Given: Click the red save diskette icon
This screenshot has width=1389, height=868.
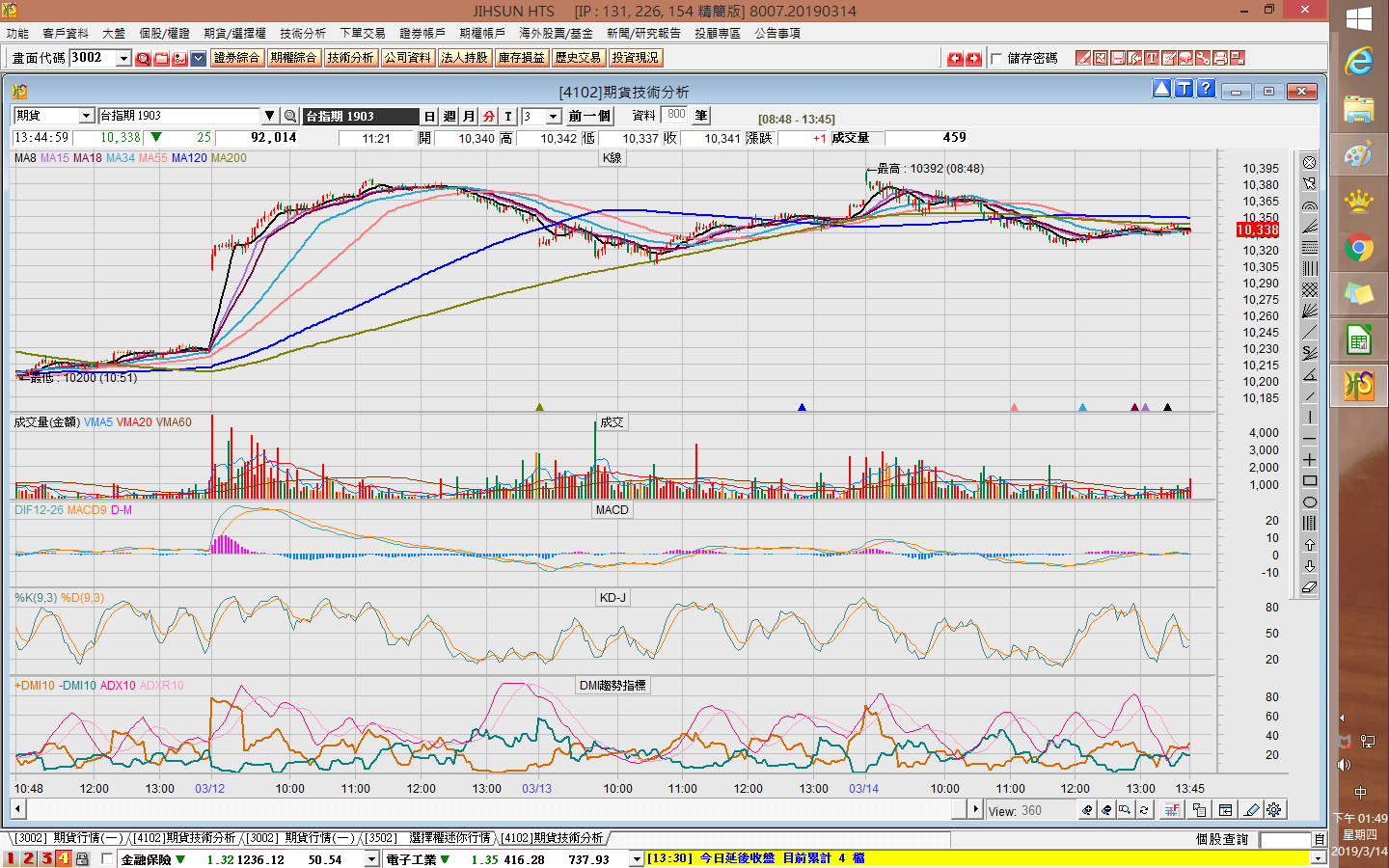Looking at the screenshot, I should [1118, 58].
